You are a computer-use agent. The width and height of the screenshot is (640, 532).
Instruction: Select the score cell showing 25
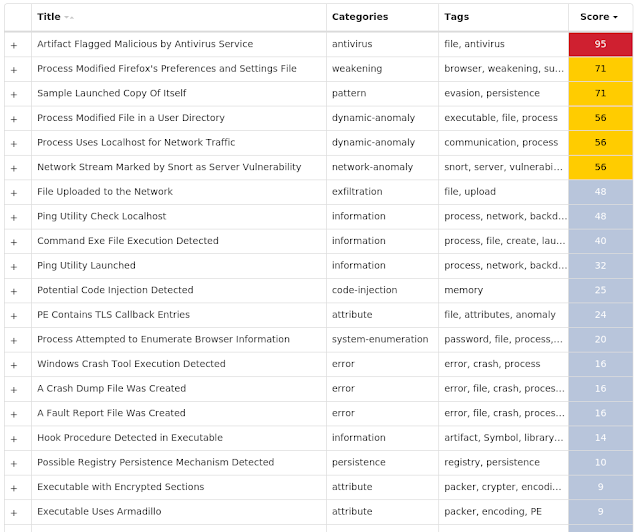600,290
